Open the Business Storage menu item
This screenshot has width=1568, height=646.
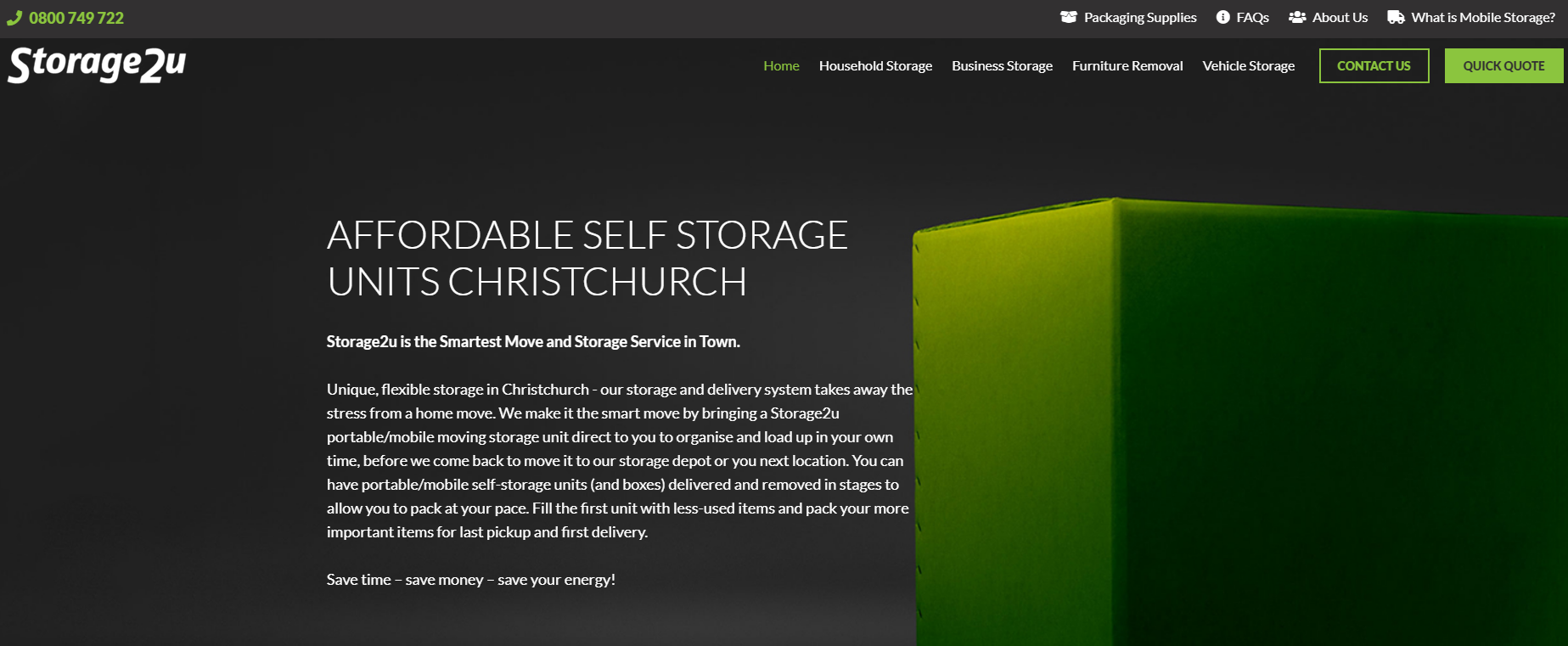(x=1002, y=65)
